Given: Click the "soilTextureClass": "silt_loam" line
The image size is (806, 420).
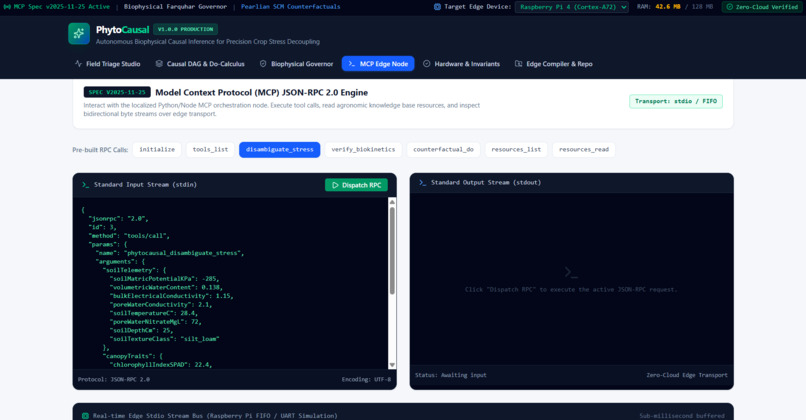Looking at the screenshot, I should click(164, 339).
